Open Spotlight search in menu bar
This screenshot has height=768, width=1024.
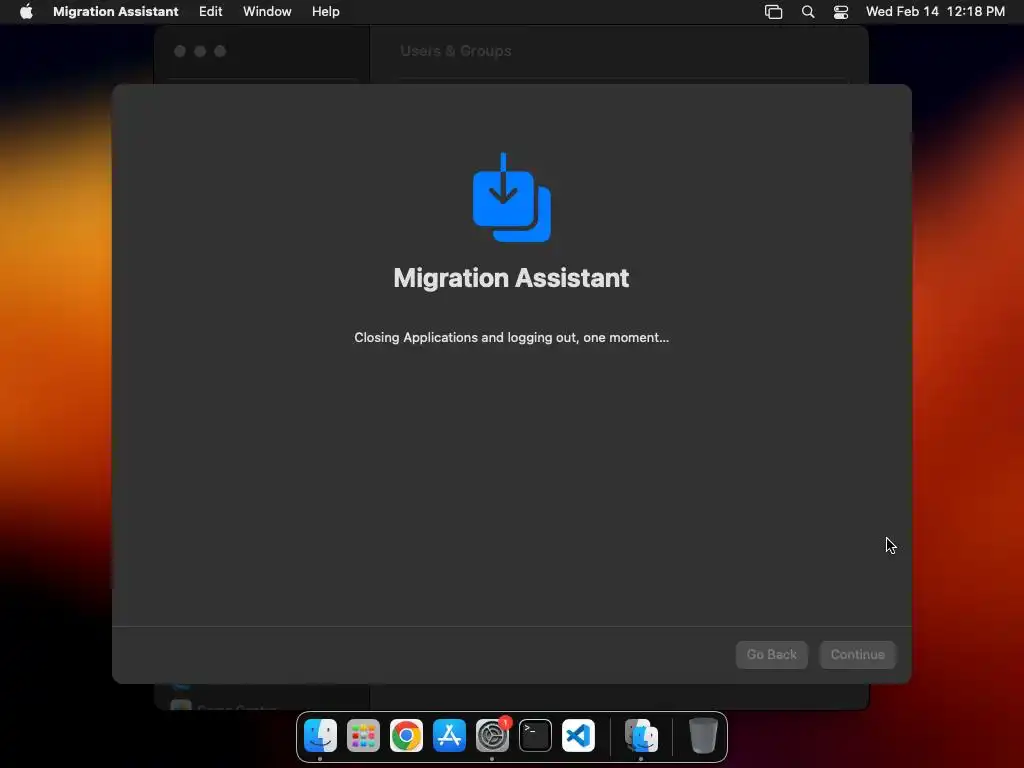[x=808, y=12]
